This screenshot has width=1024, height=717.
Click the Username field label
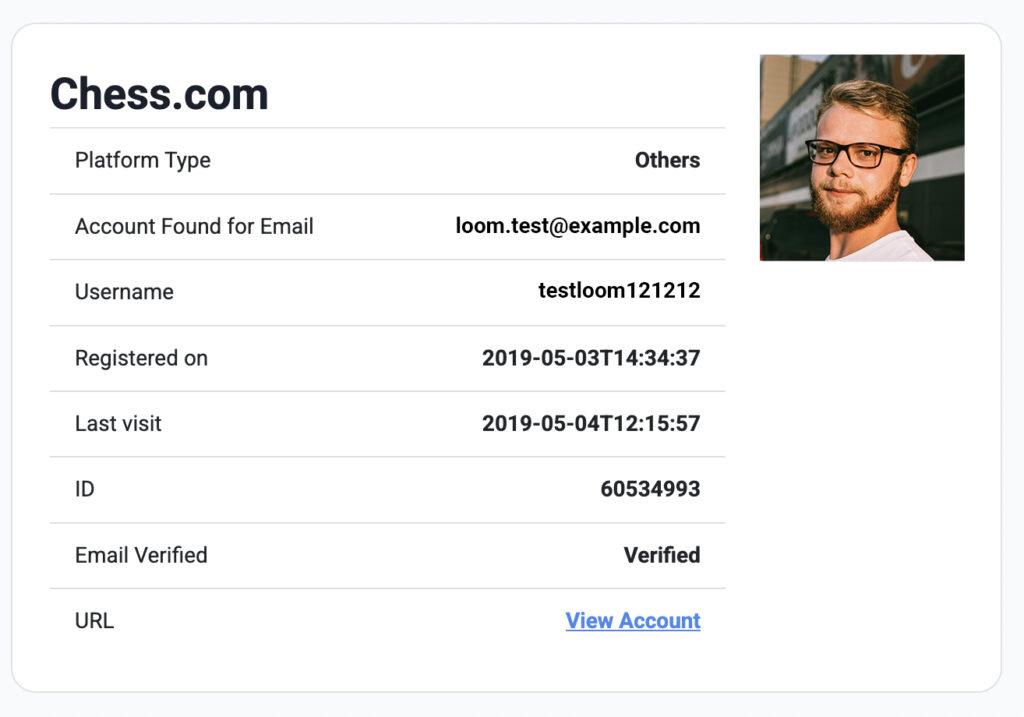pos(125,292)
